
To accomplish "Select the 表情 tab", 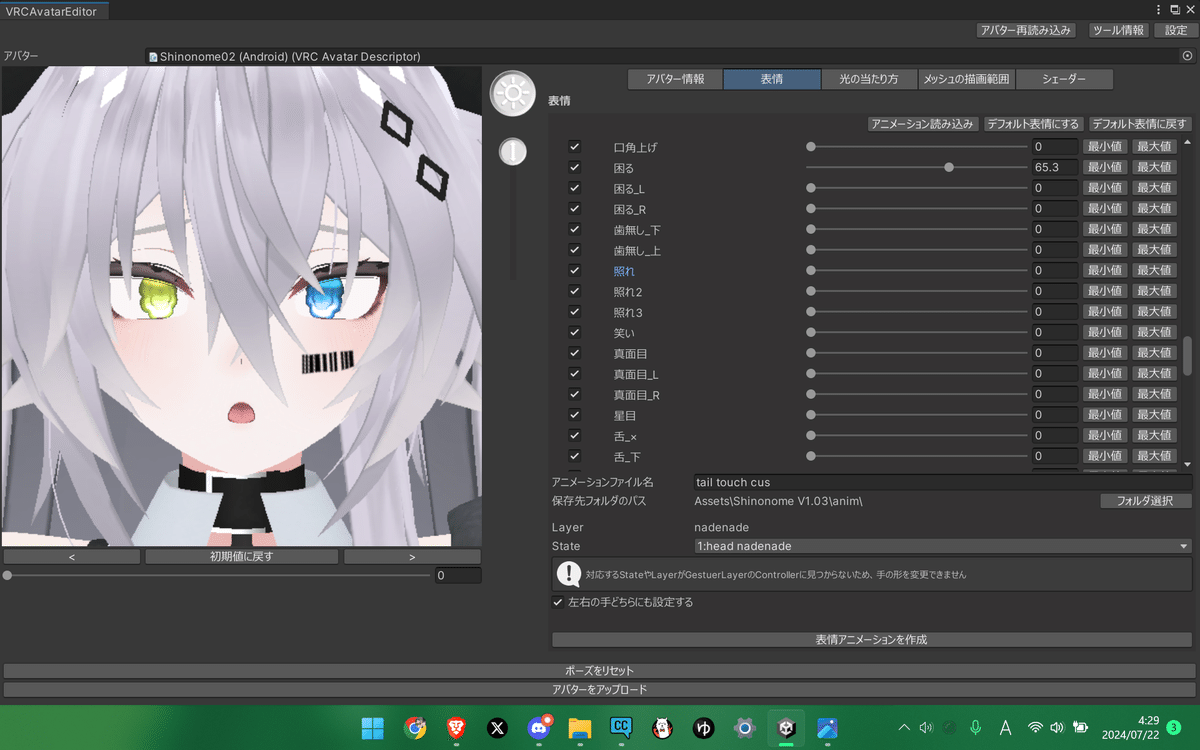I will point(772,79).
